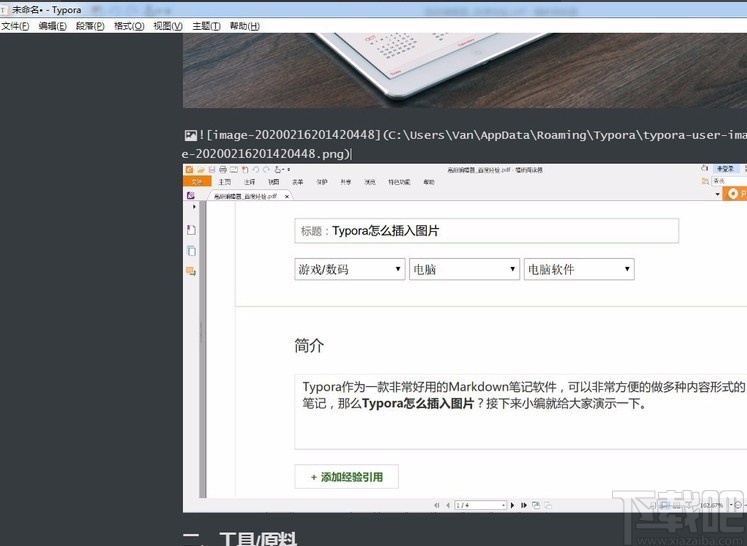Viewport: 747px width, 546px height.
Task: Open the tab list dropdown arrow at right
Action: 717,194
